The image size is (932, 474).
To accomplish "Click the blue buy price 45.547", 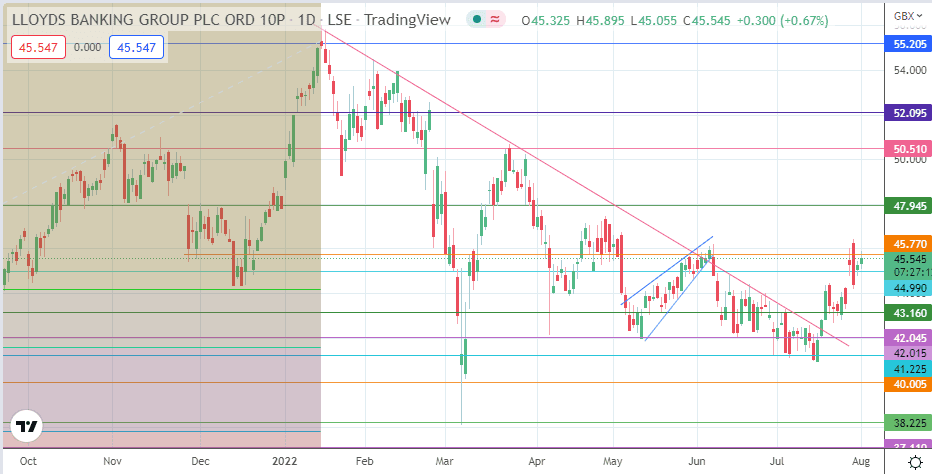I will coord(136,48).
